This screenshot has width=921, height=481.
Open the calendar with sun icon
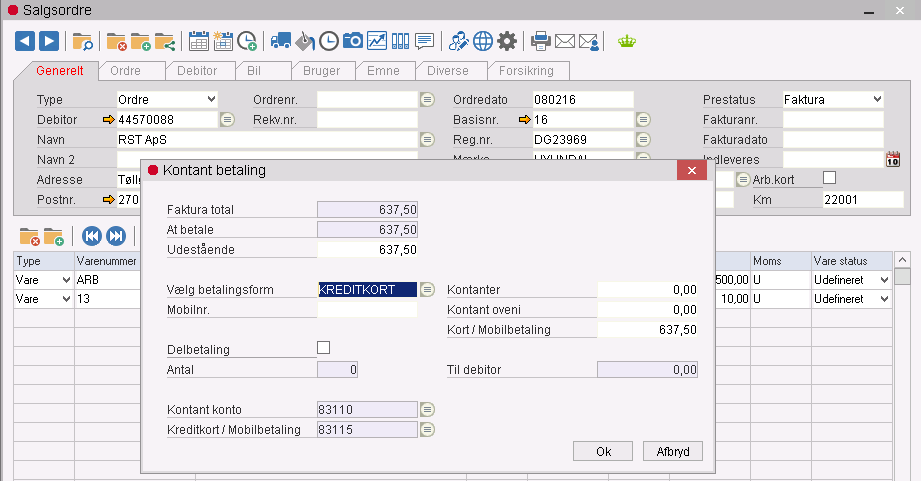[x=223, y=41]
